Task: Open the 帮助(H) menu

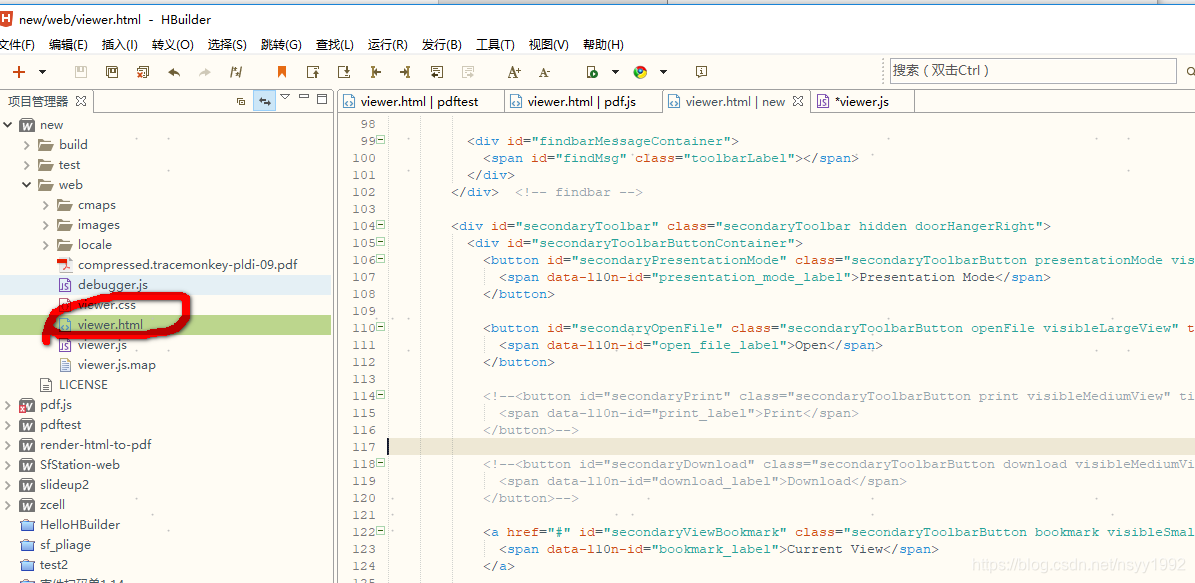Action: point(603,45)
